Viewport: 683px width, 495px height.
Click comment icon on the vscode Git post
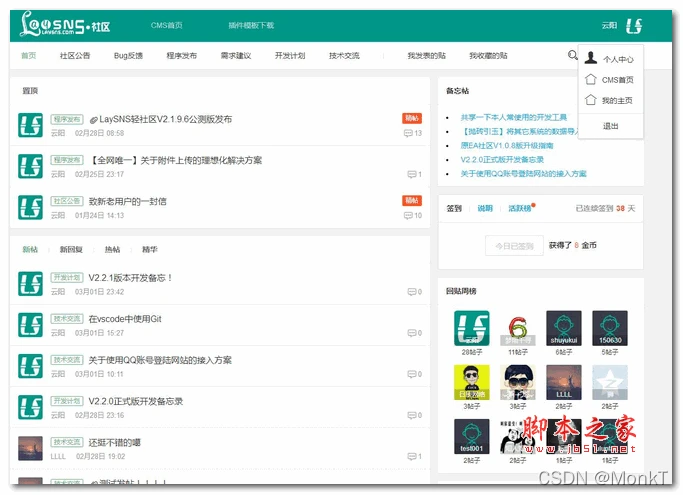(x=414, y=333)
